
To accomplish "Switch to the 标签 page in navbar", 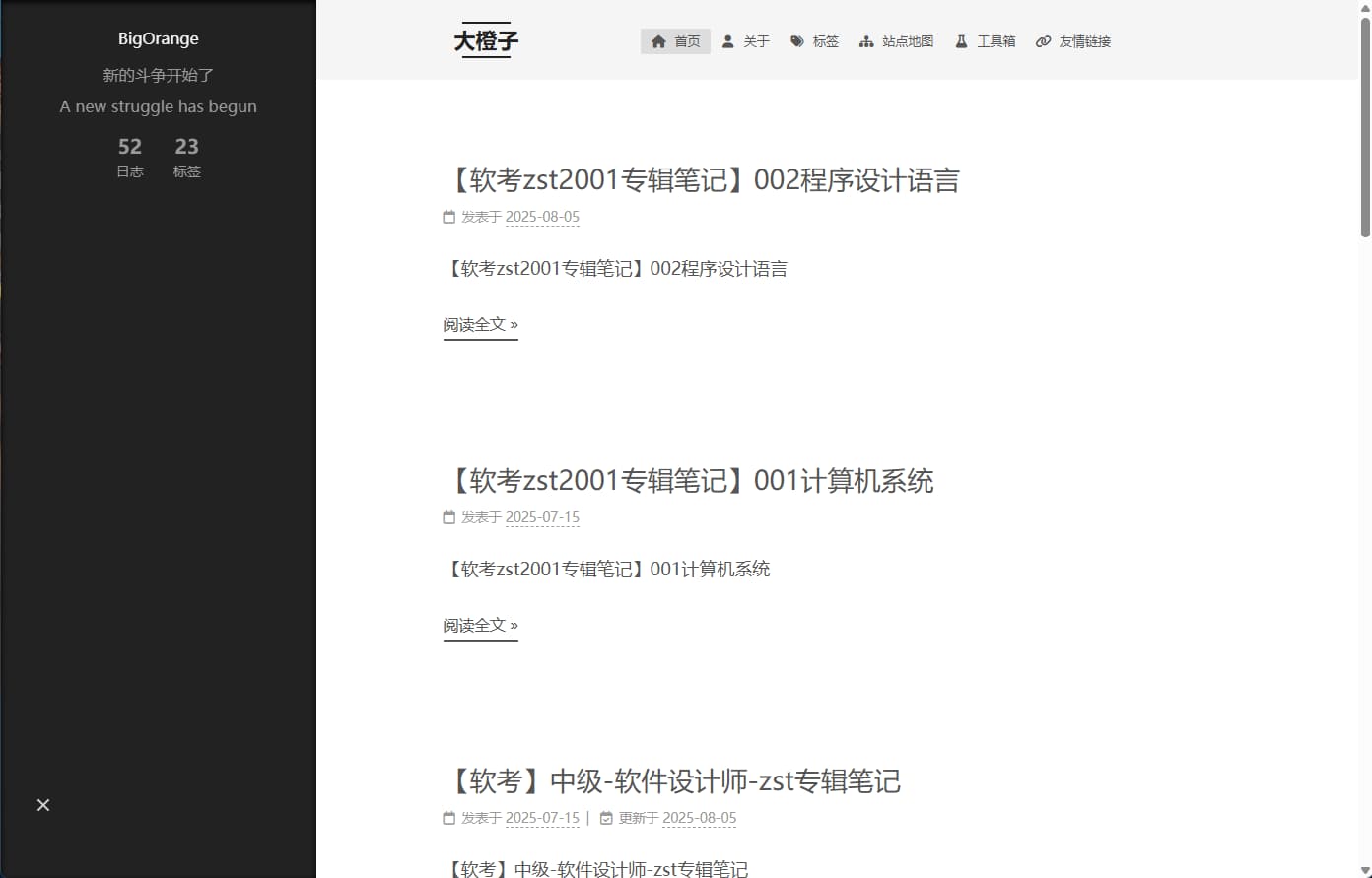I will [x=826, y=41].
